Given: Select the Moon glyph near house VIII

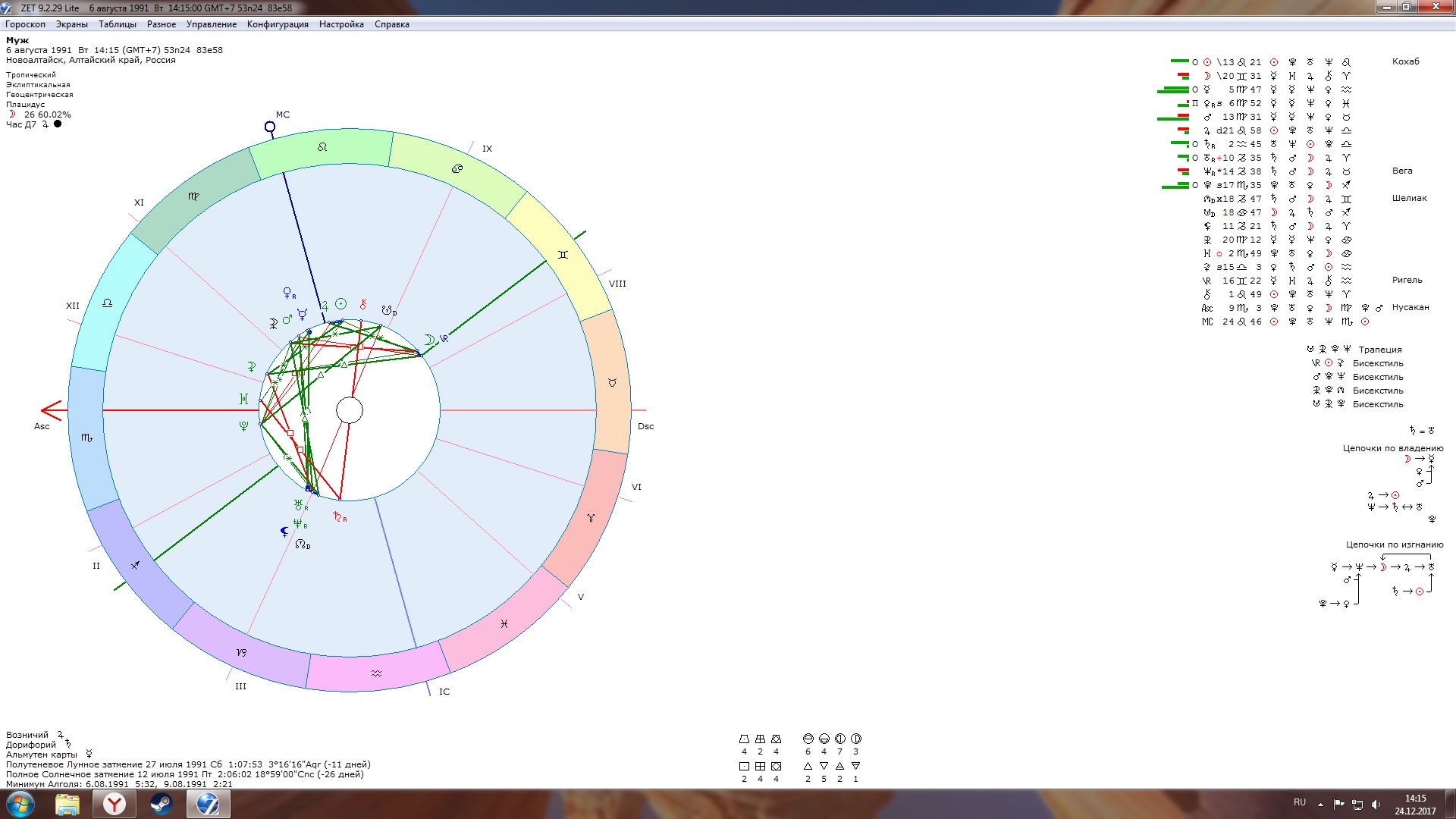Looking at the screenshot, I should pos(428,340).
